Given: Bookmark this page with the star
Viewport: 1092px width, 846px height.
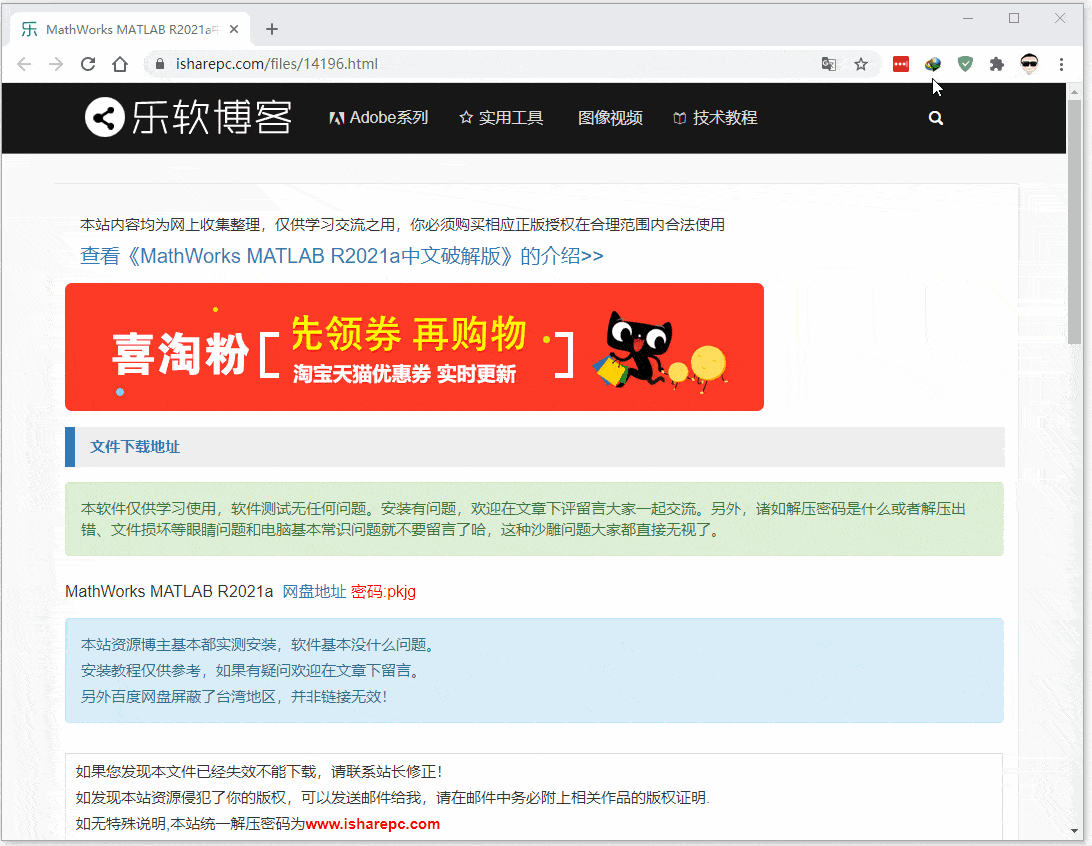Looking at the screenshot, I should coord(861,64).
